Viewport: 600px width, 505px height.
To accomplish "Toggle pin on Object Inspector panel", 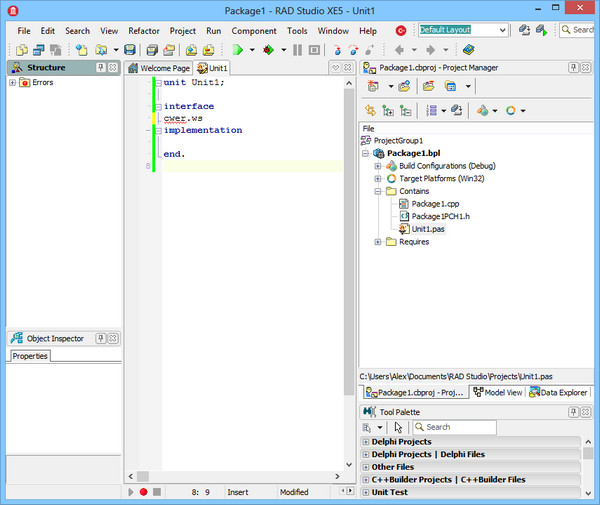I will pyautogui.click(x=101, y=338).
